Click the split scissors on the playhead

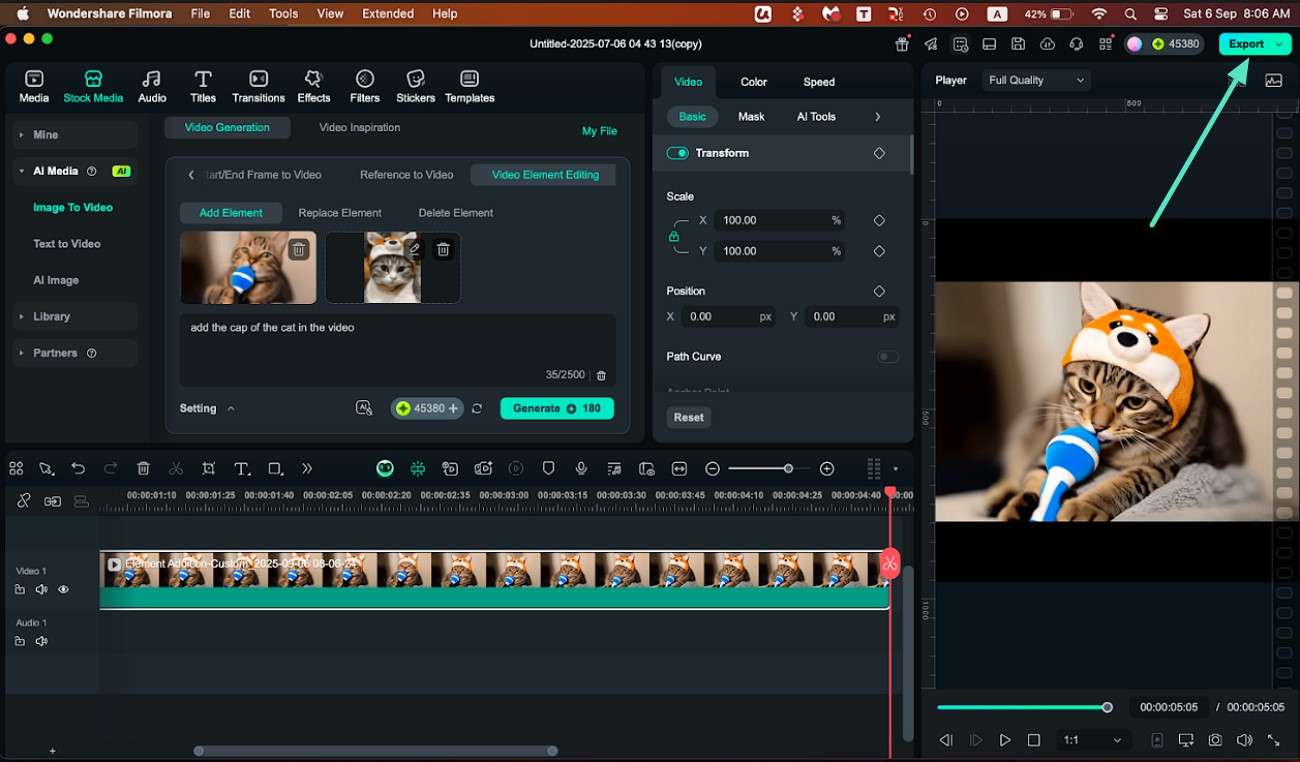coord(889,563)
